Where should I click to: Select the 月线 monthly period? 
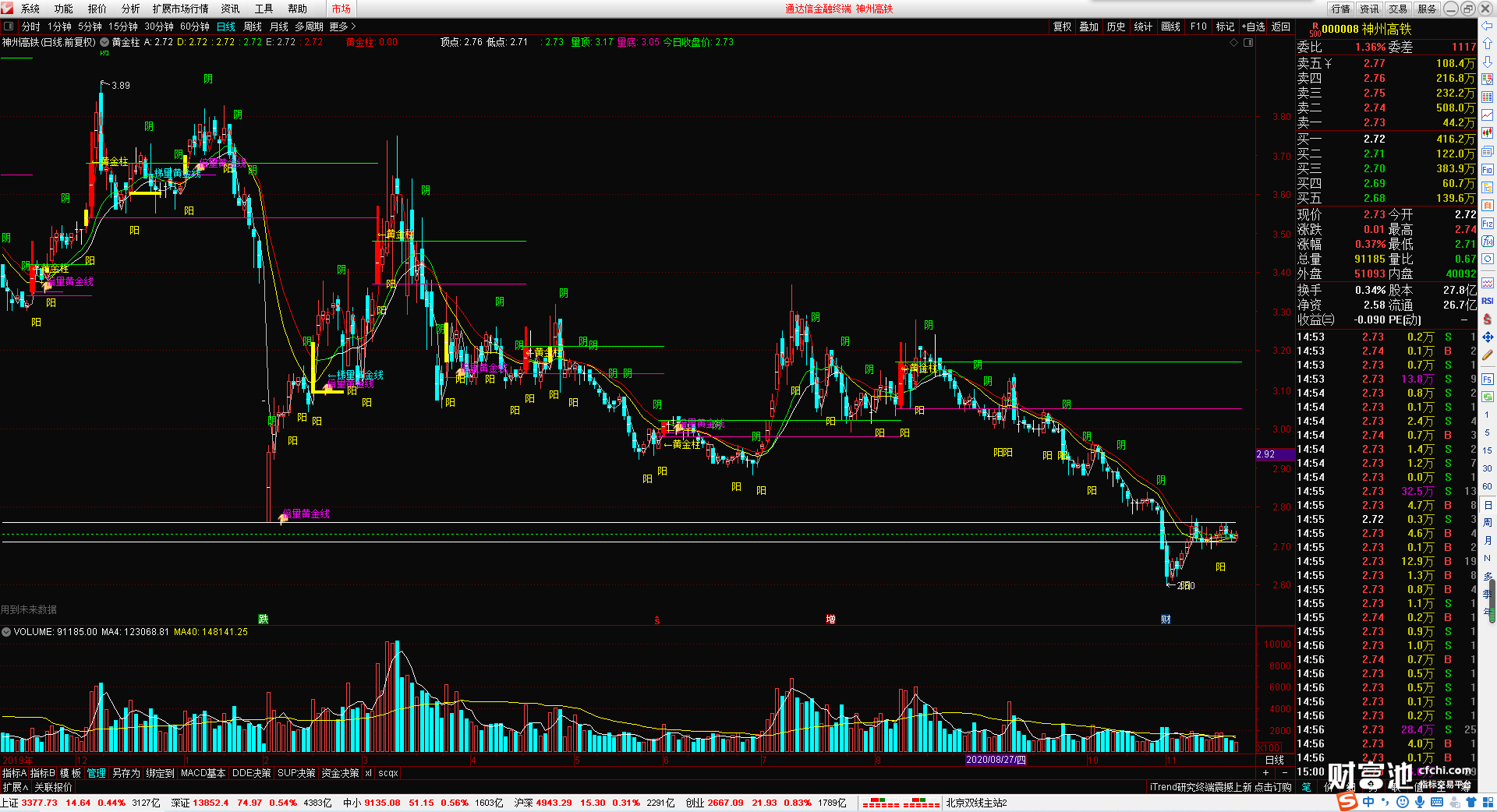pos(278,26)
